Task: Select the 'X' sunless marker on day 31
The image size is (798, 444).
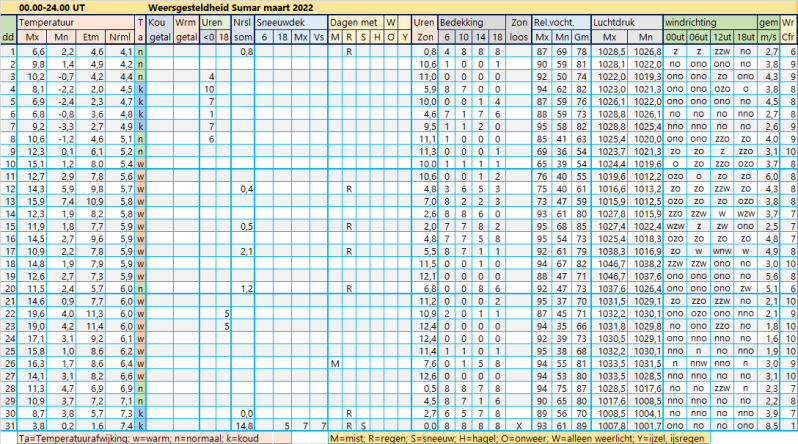Action: click(518, 425)
